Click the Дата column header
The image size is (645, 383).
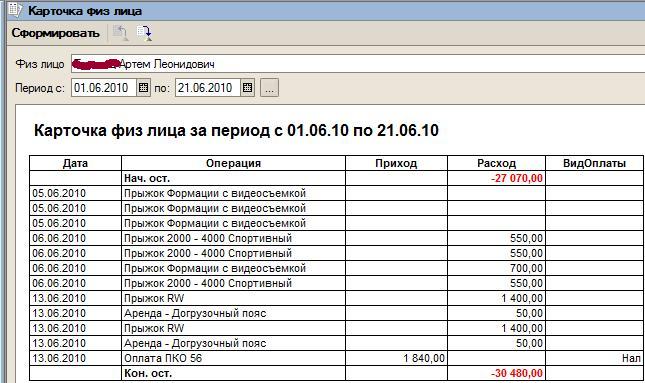[x=75, y=163]
